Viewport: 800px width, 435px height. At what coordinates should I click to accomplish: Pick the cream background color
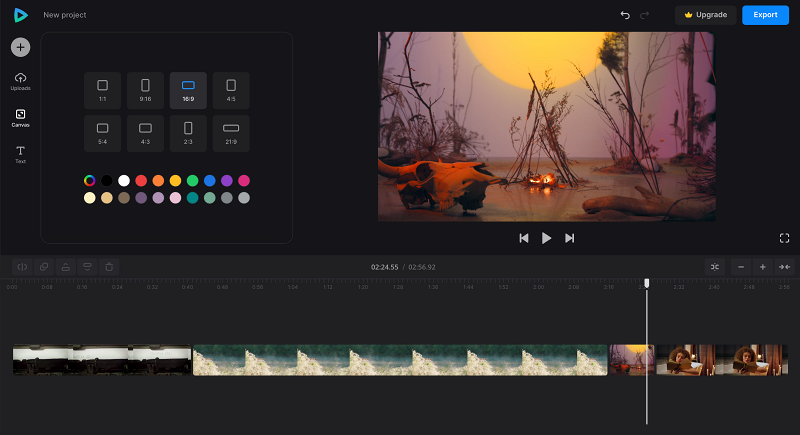click(90, 198)
